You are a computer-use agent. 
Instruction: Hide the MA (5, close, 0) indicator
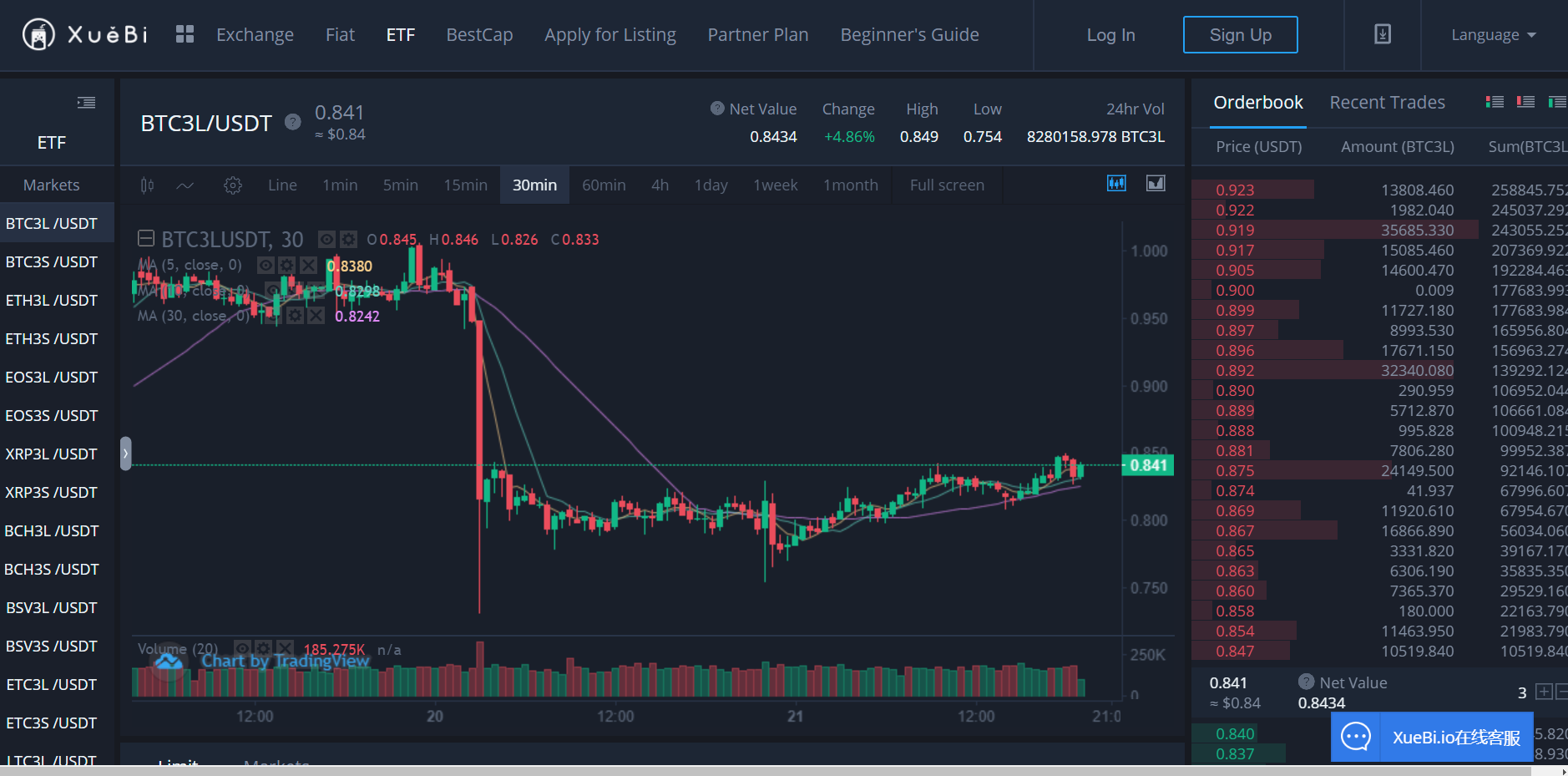[266, 266]
